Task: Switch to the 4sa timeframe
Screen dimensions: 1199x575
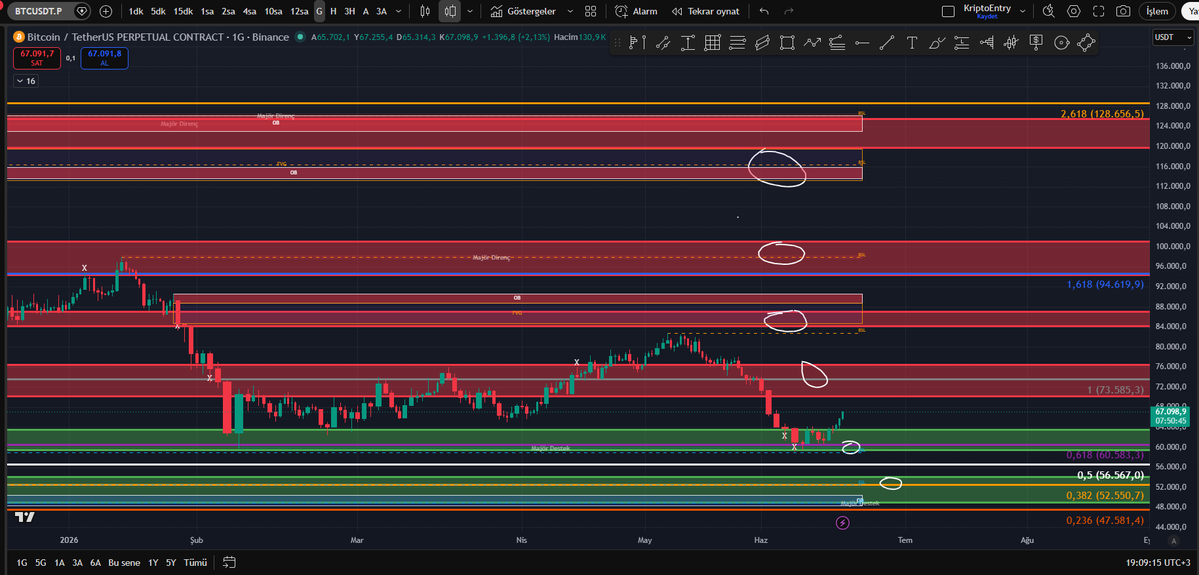Action: click(x=249, y=11)
